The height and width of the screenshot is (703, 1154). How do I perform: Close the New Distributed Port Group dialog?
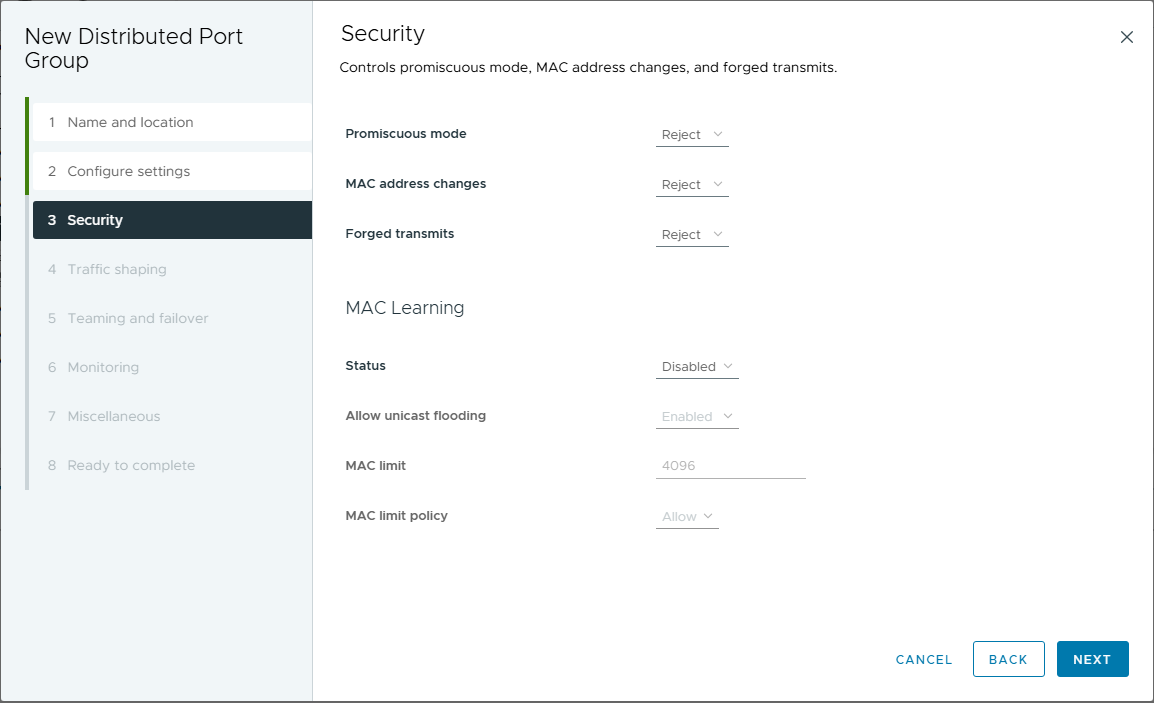[x=1126, y=37]
